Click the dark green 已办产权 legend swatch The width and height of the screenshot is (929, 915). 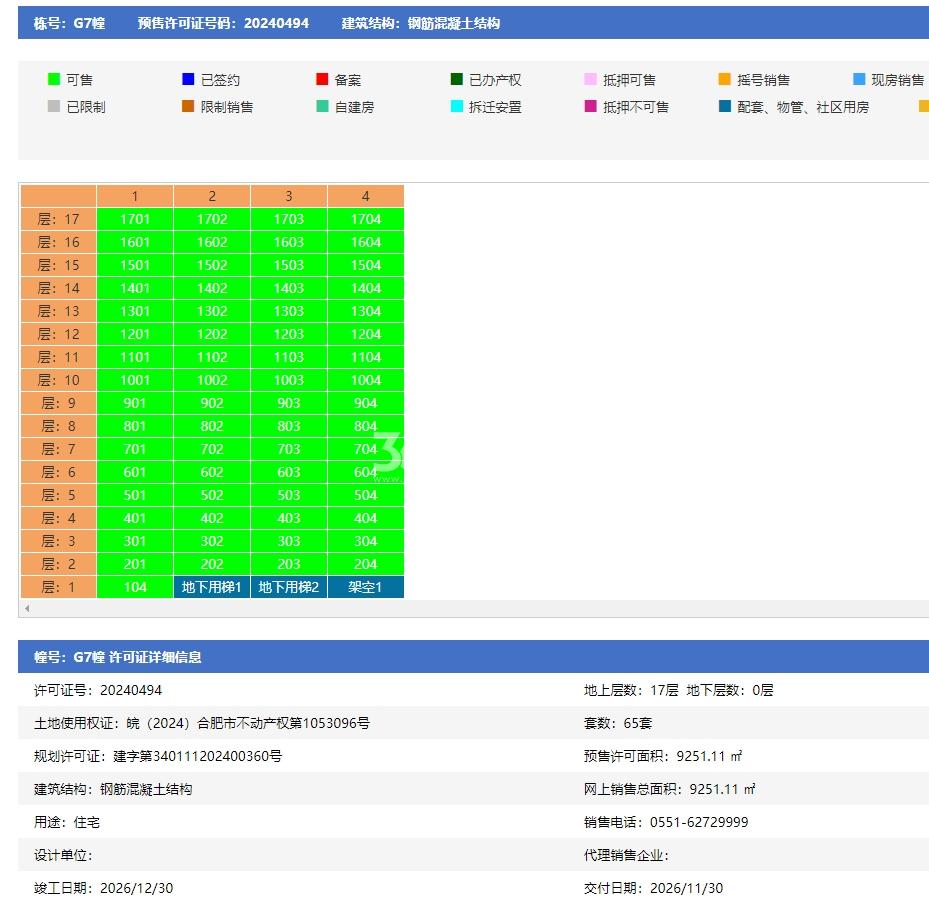click(x=456, y=79)
